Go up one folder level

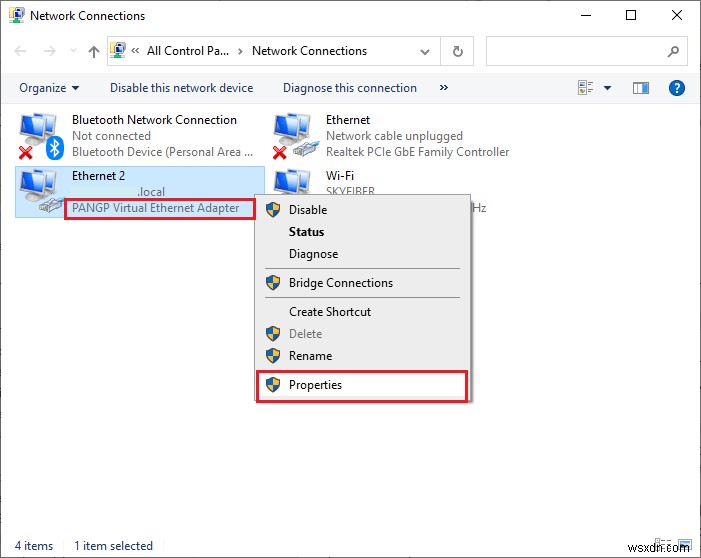pos(93,51)
